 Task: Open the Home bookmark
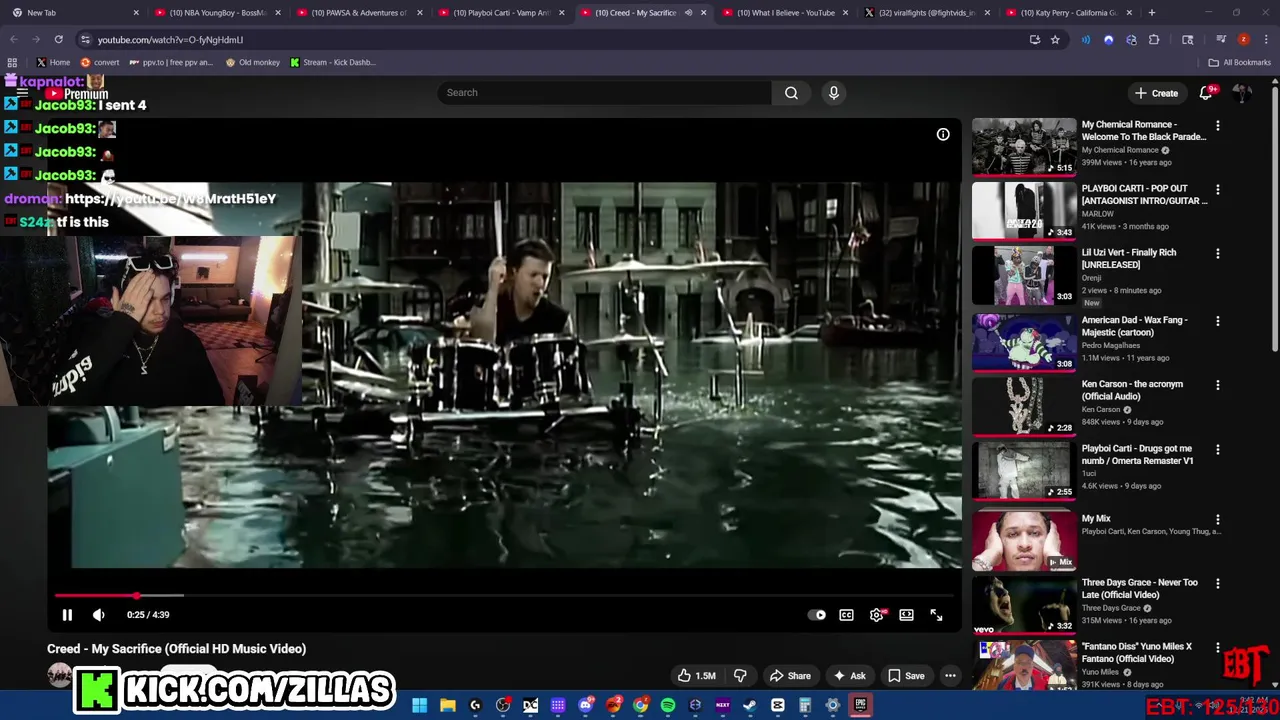point(53,62)
